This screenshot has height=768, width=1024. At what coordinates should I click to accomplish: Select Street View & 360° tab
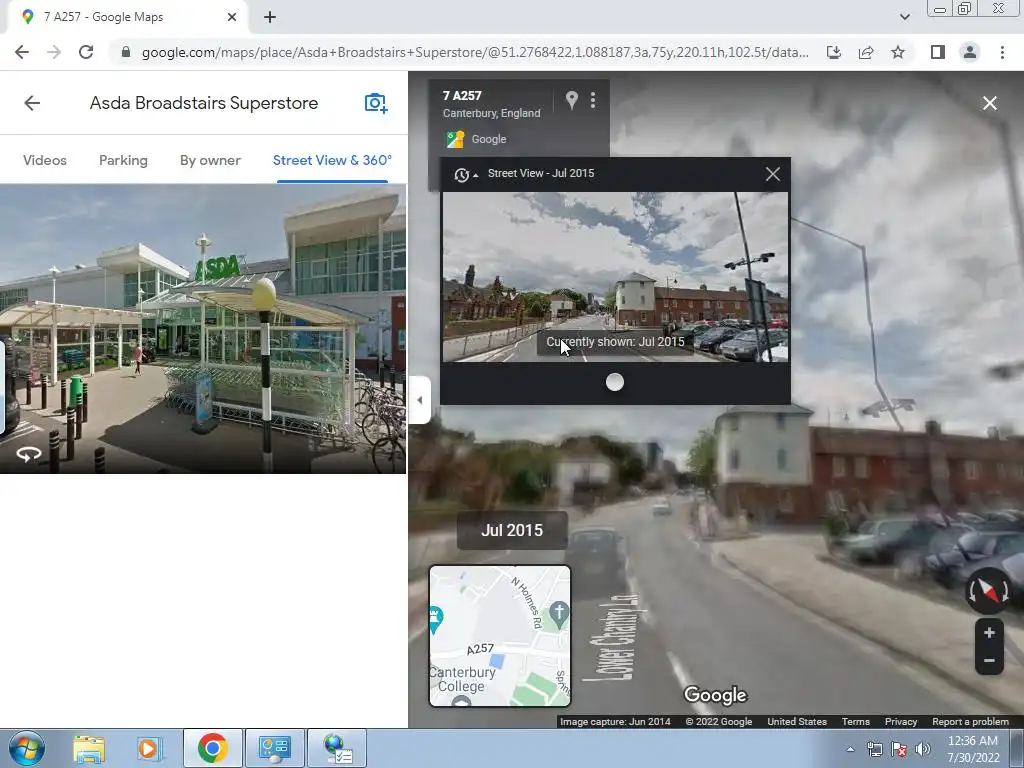point(332,161)
